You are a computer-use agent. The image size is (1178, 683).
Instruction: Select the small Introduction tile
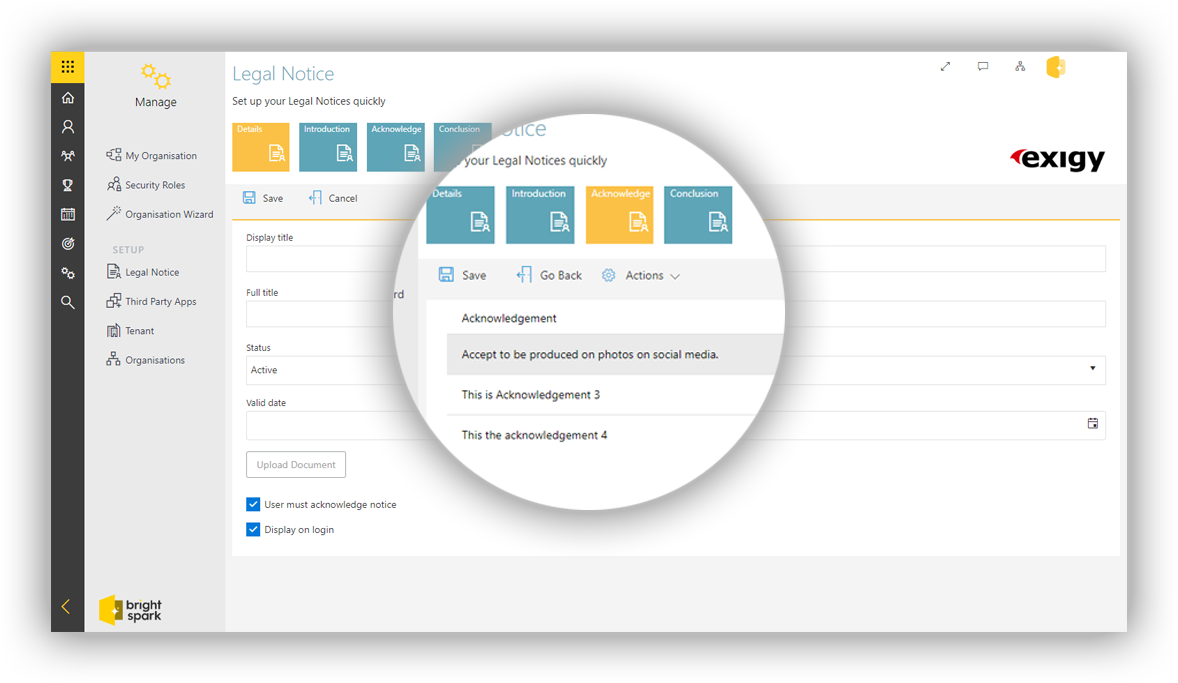(x=328, y=147)
